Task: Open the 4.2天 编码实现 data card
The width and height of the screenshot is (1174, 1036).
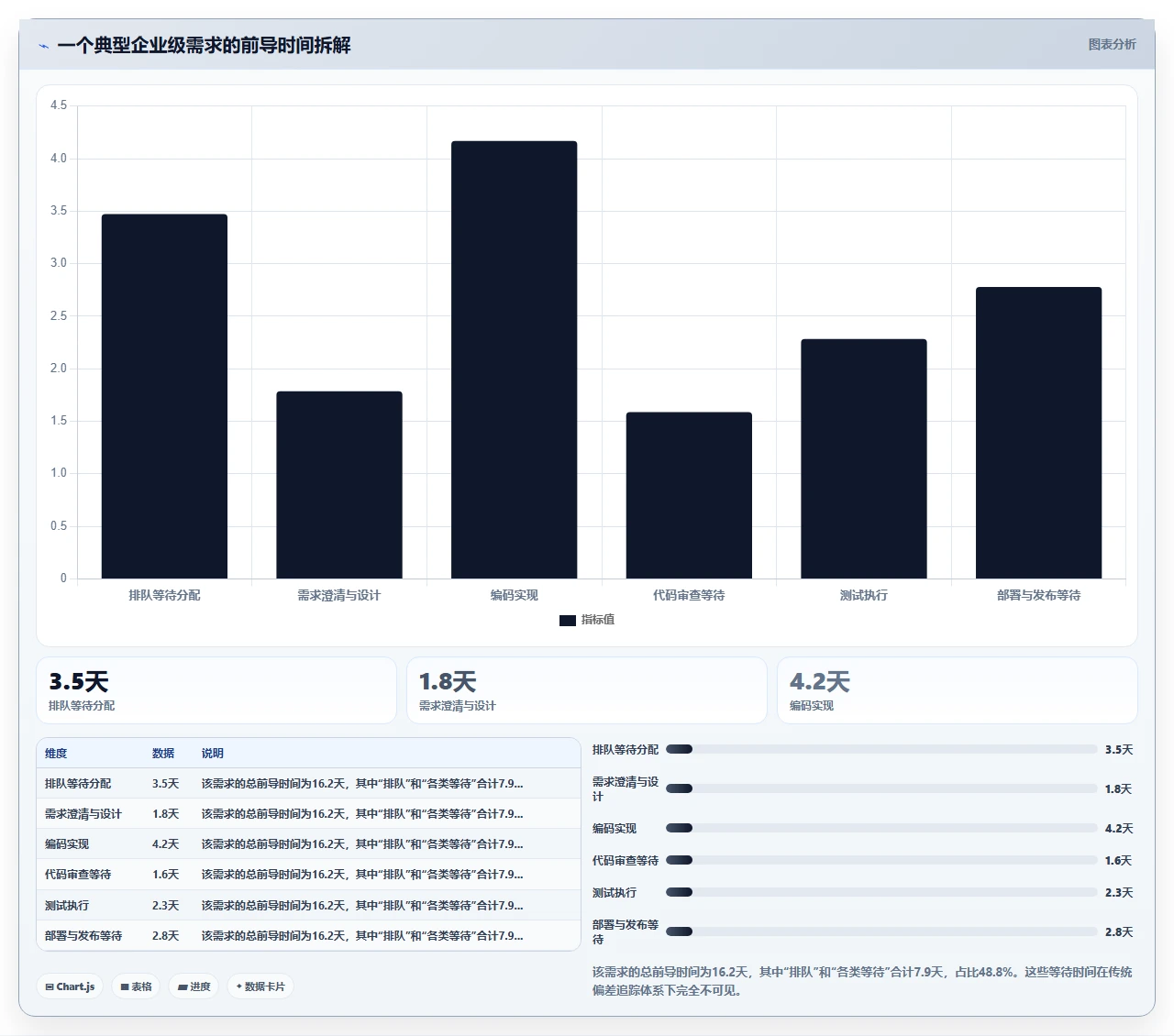Action: (958, 690)
